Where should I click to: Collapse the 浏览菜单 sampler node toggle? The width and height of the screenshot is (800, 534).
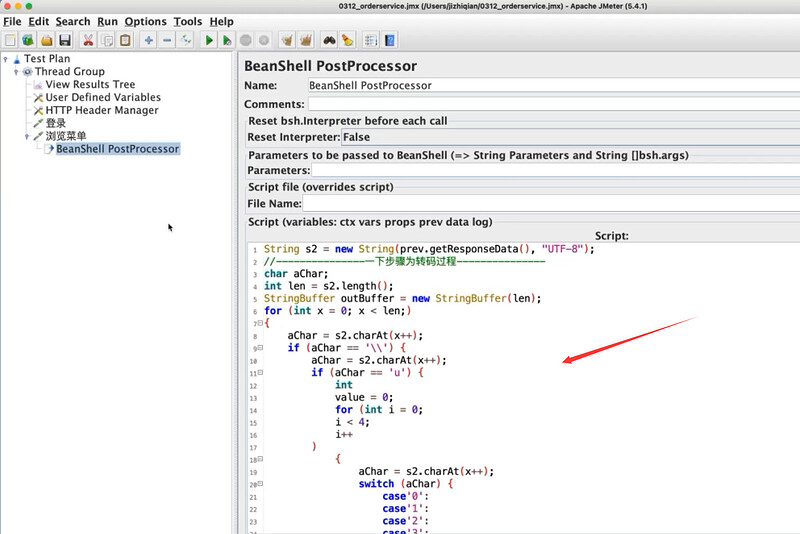[x=27, y=136]
